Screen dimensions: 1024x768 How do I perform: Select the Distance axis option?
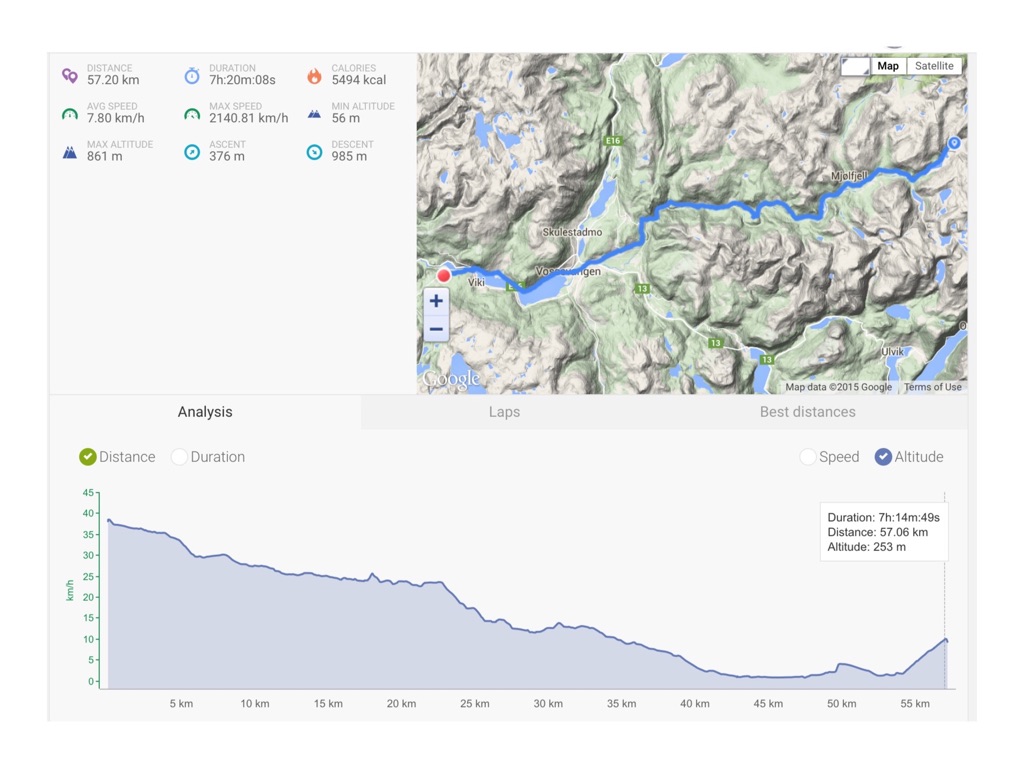click(88, 457)
